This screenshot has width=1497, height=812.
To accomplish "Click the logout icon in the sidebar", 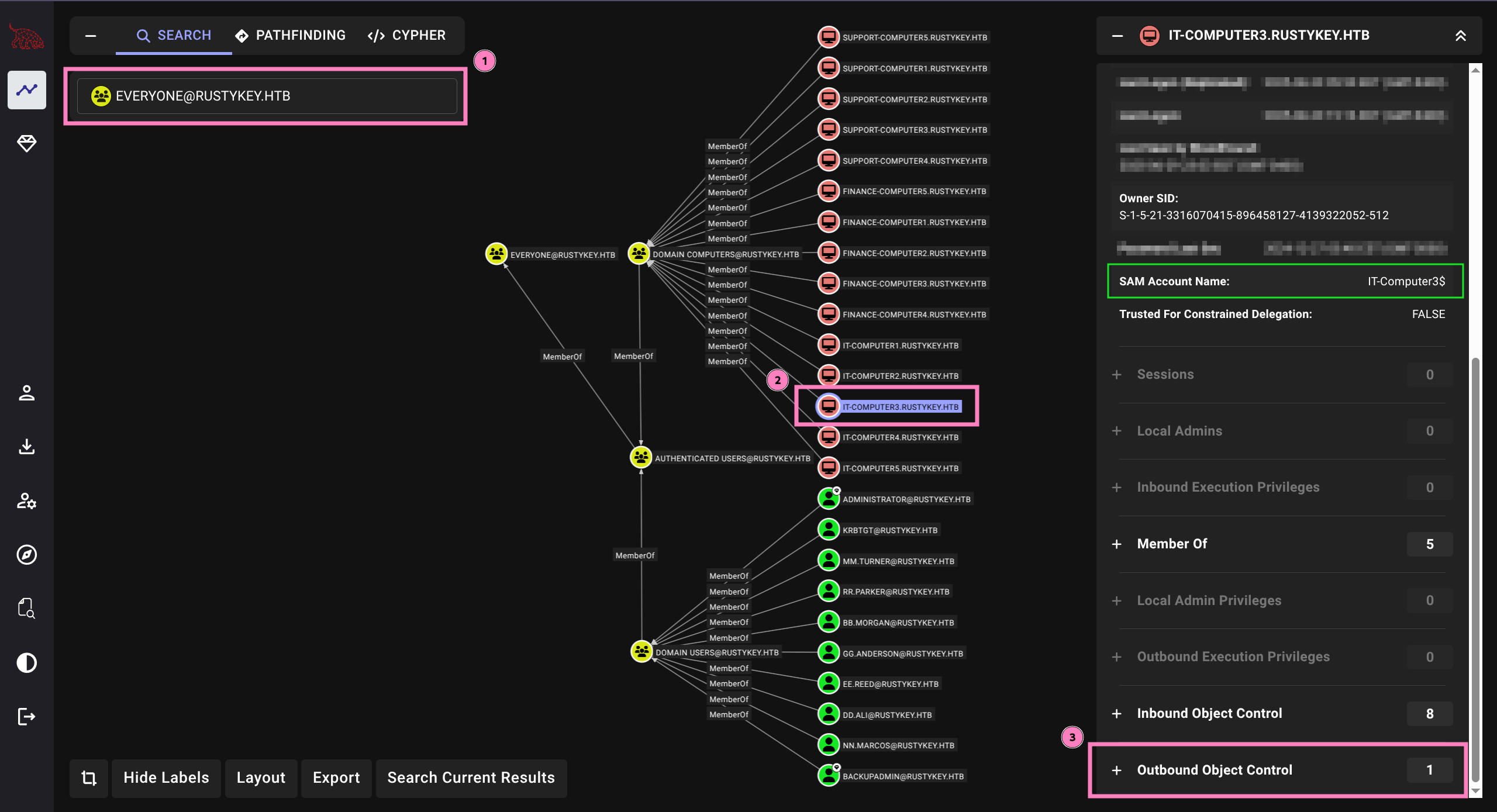I will tap(27, 716).
